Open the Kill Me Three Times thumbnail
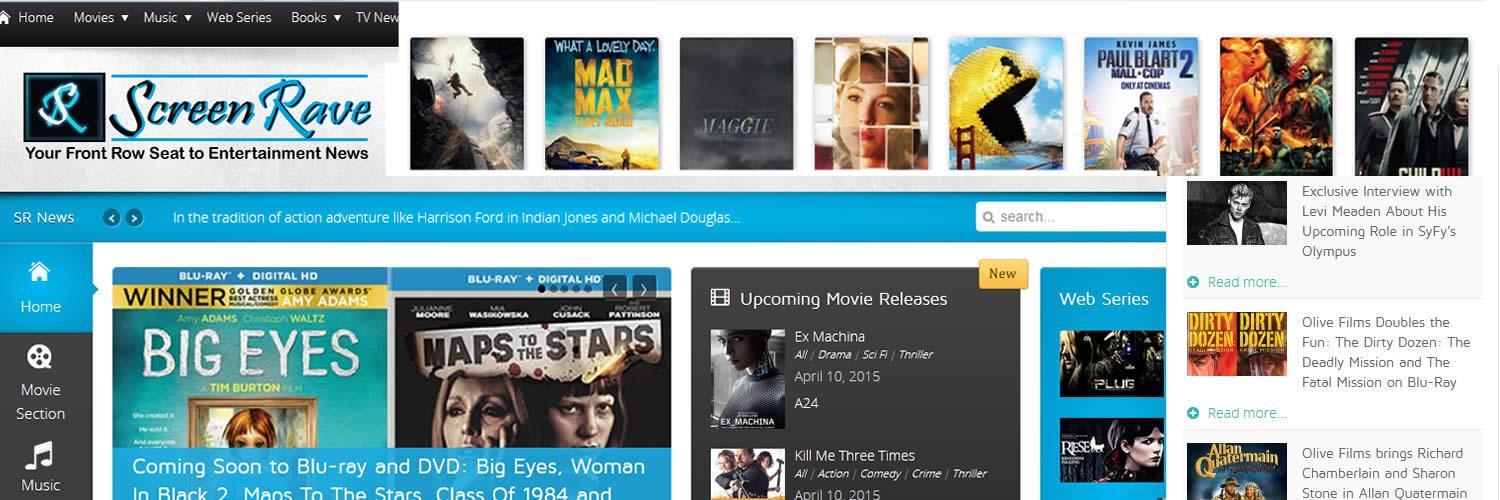 pyautogui.click(x=748, y=474)
